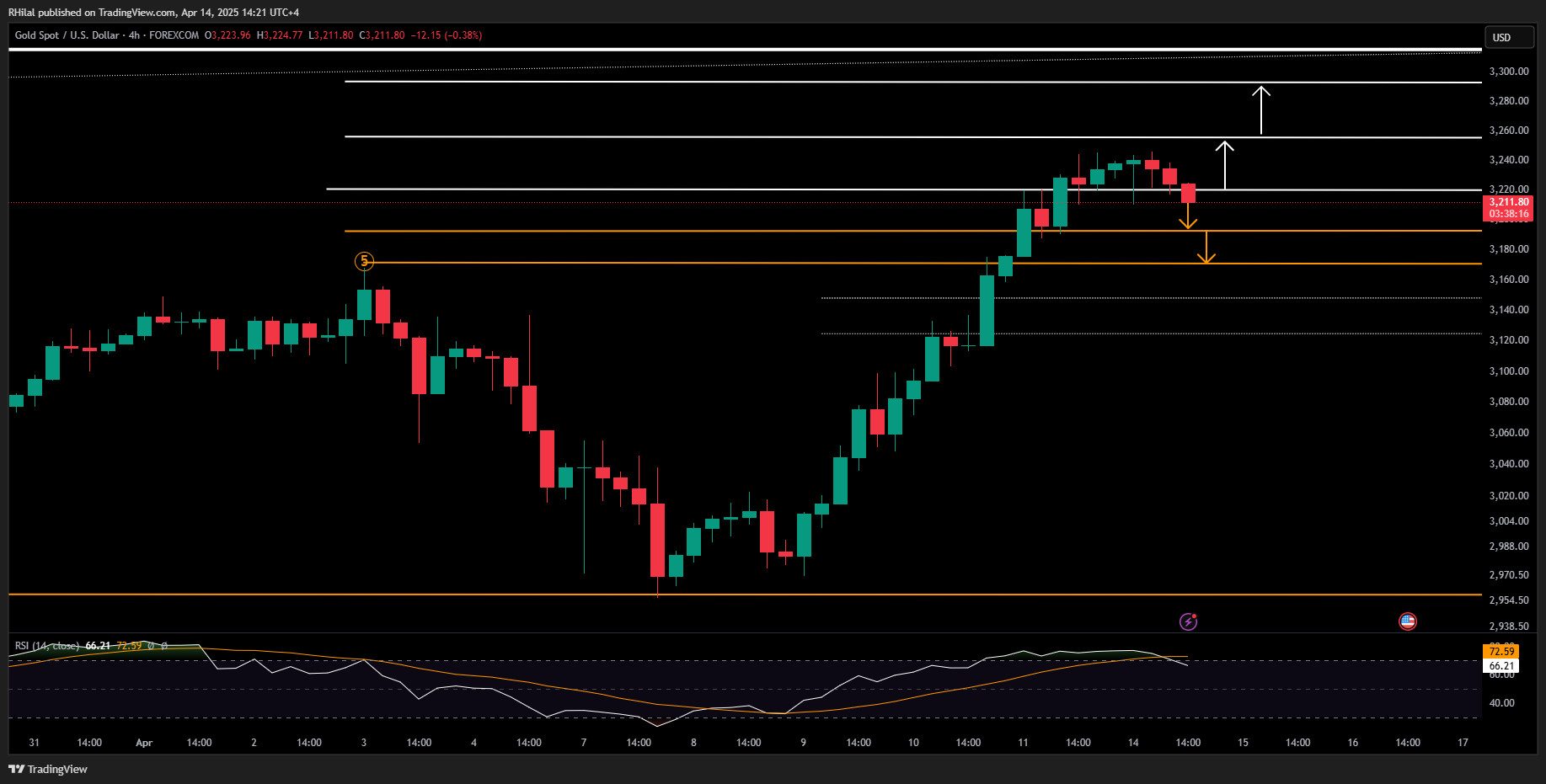Click the 16 date label on time axis
The height and width of the screenshot is (784, 1546).
tap(1353, 743)
